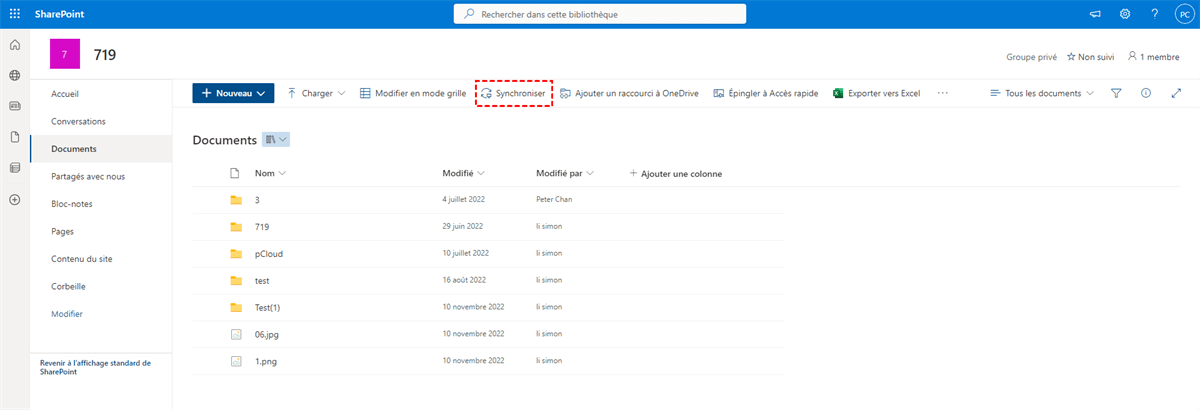Click the file type column header icon
The width and height of the screenshot is (1200, 410).
(x=236, y=173)
